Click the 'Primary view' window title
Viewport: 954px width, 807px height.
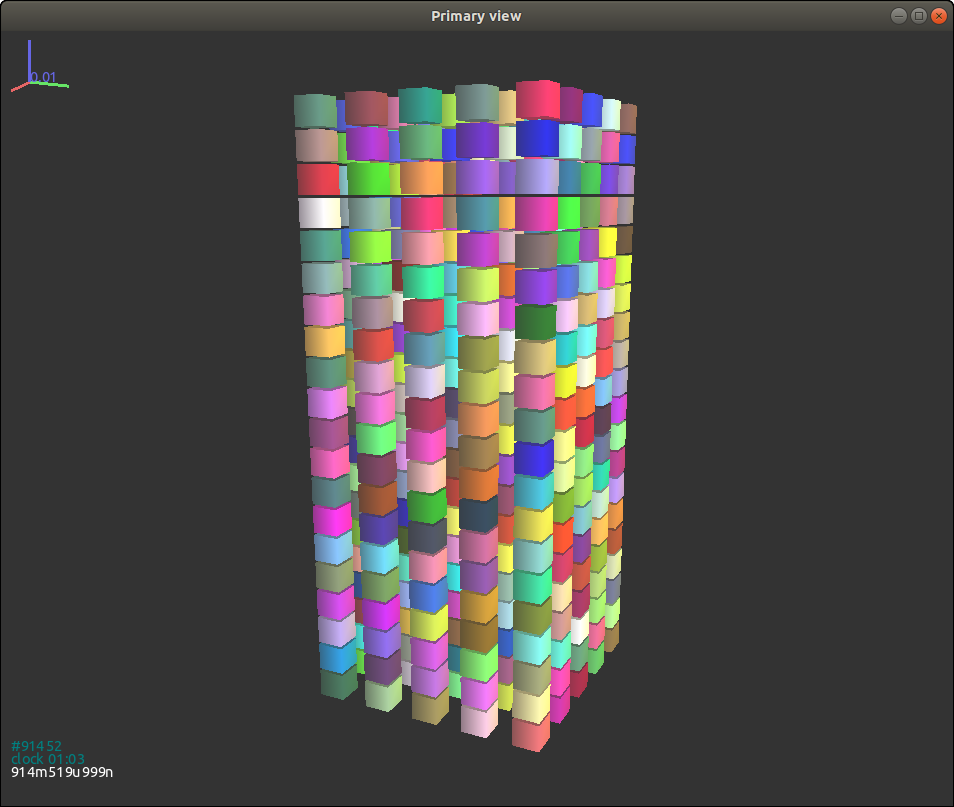476,16
